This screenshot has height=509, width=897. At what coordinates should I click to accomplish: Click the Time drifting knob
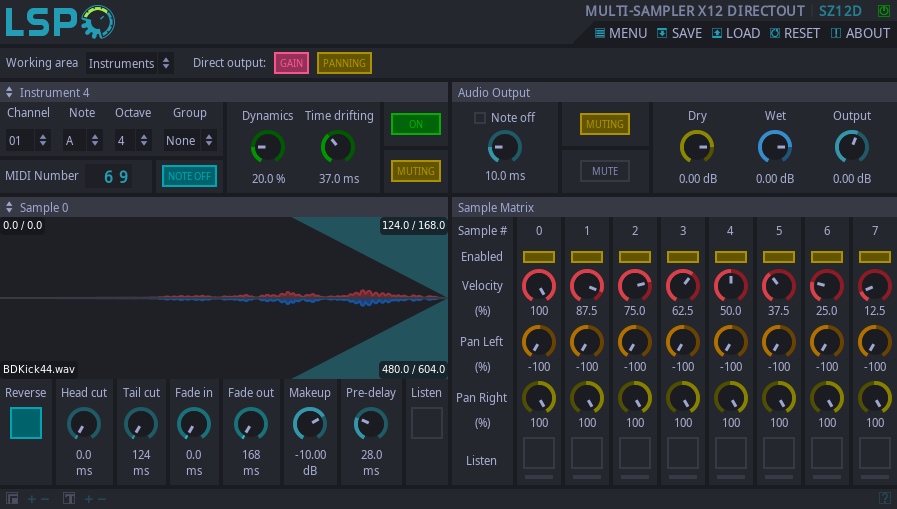point(338,147)
